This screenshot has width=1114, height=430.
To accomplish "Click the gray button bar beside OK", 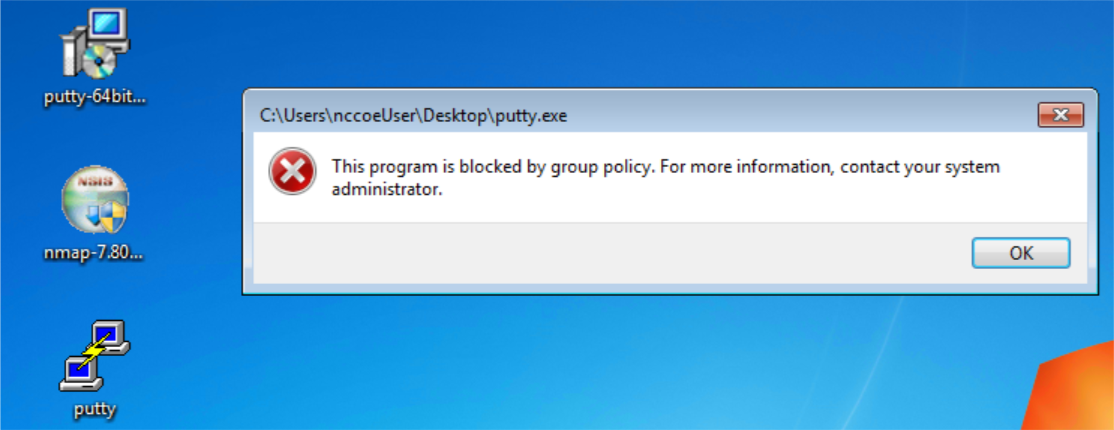I will click(611, 253).
